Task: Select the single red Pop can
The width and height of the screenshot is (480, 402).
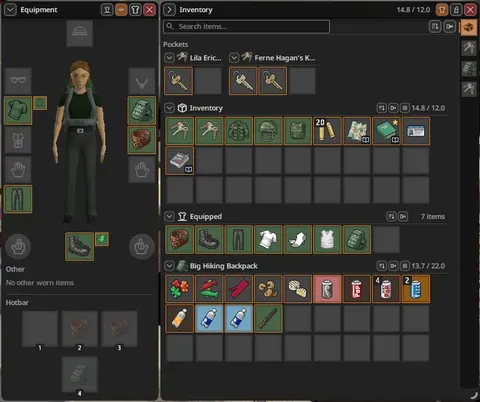Action: [x=357, y=289]
